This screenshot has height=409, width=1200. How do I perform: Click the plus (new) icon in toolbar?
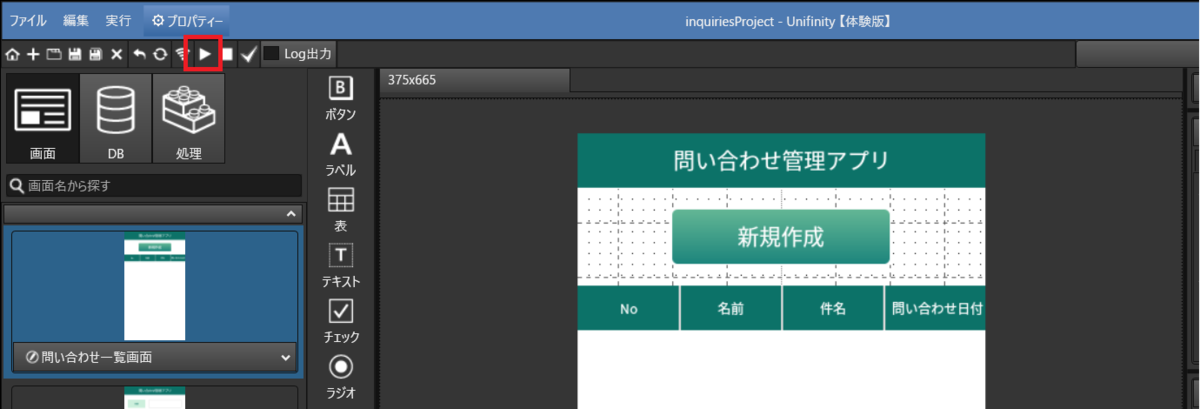point(33,54)
